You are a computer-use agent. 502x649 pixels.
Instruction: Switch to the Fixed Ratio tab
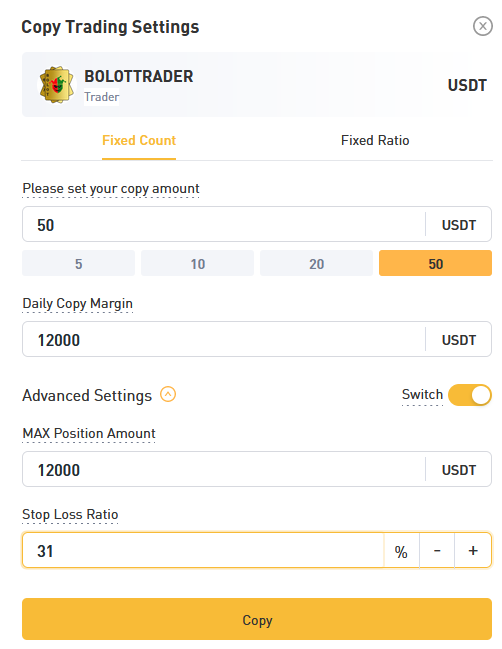tap(375, 140)
